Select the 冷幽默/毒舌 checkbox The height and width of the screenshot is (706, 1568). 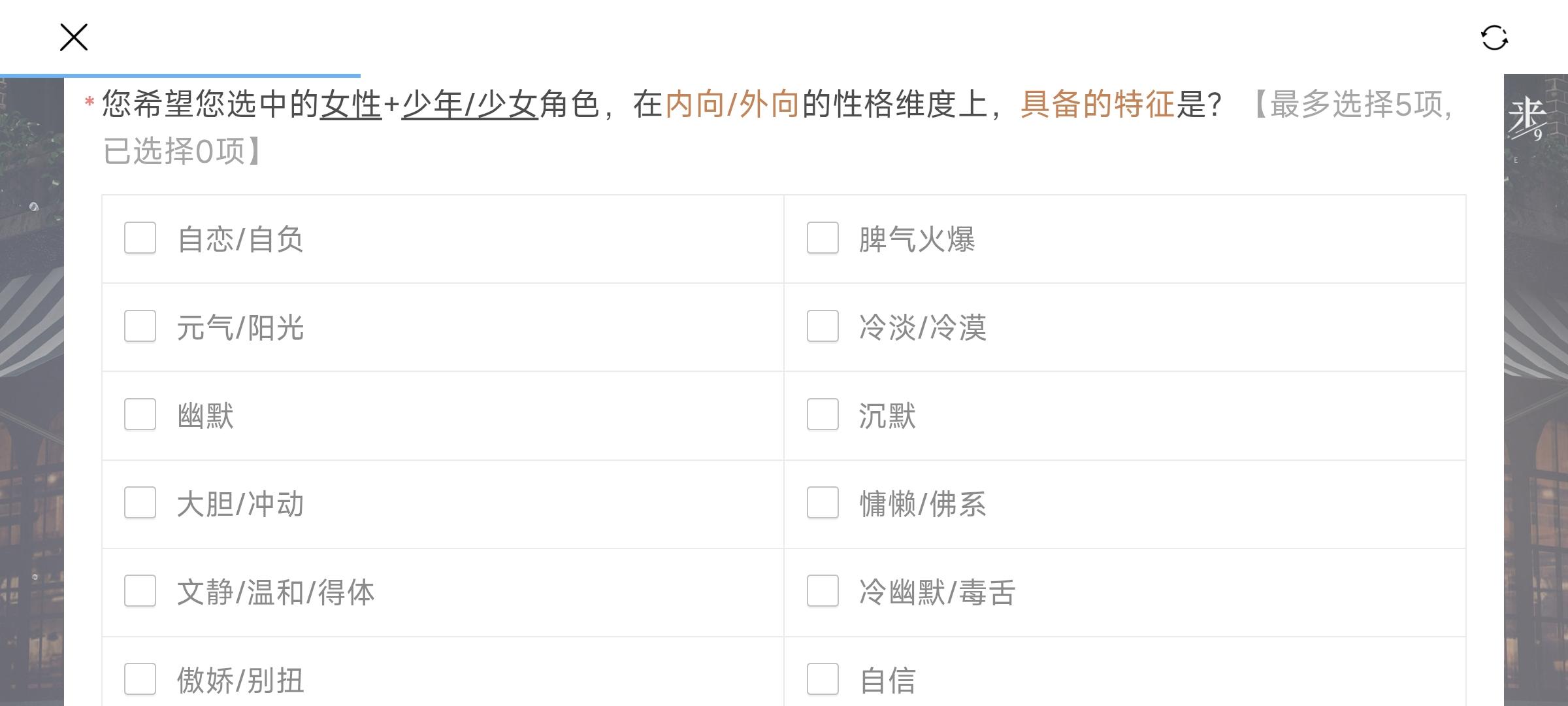(x=823, y=591)
